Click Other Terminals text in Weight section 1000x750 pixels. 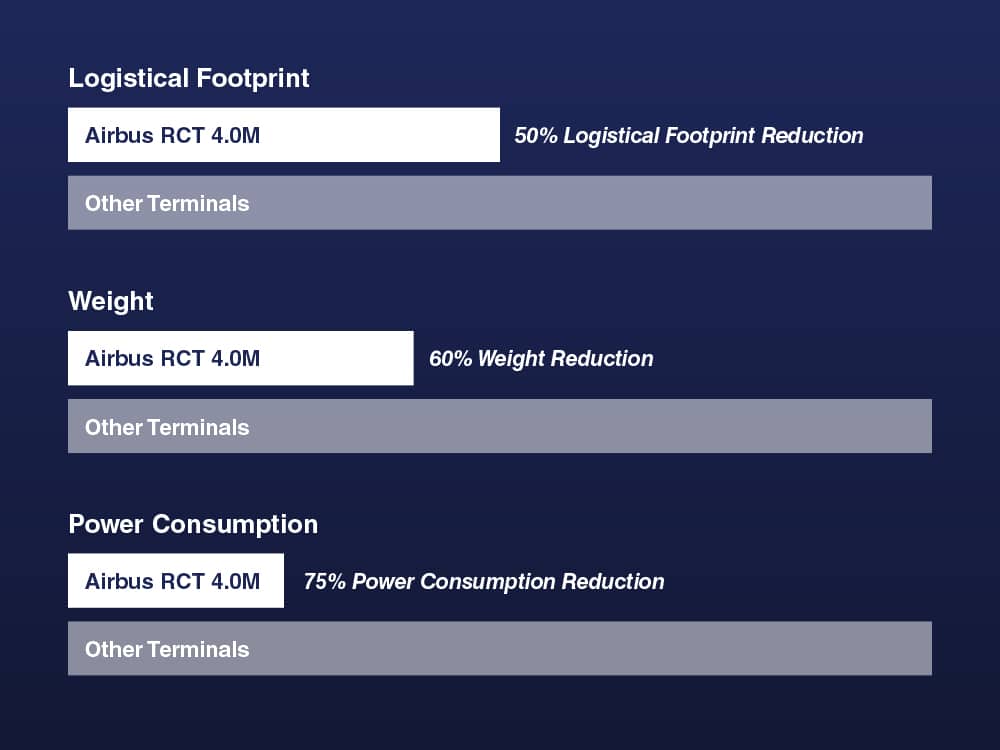[x=167, y=428]
